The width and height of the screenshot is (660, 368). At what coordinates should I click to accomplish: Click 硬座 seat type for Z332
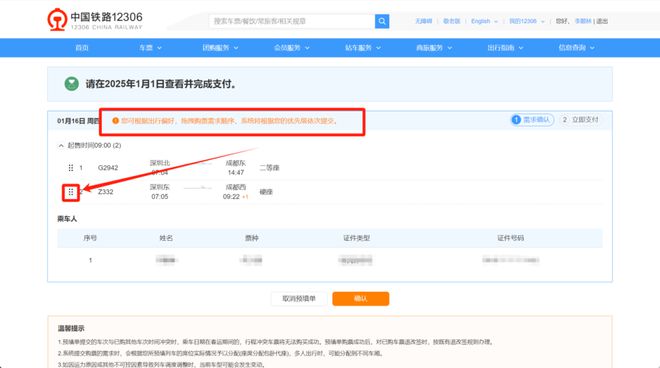click(x=266, y=192)
